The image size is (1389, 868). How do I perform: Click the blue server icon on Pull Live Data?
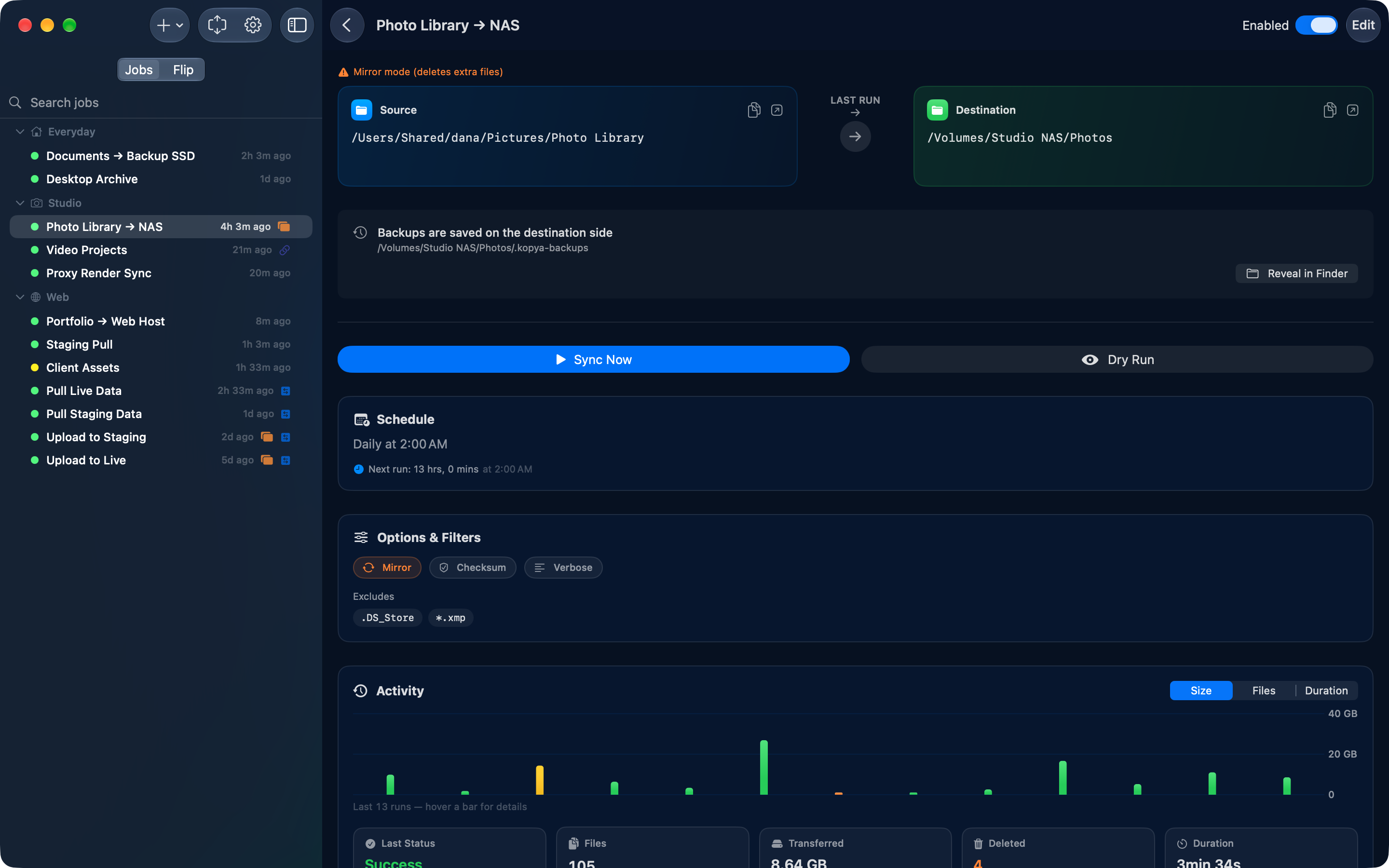click(x=285, y=391)
